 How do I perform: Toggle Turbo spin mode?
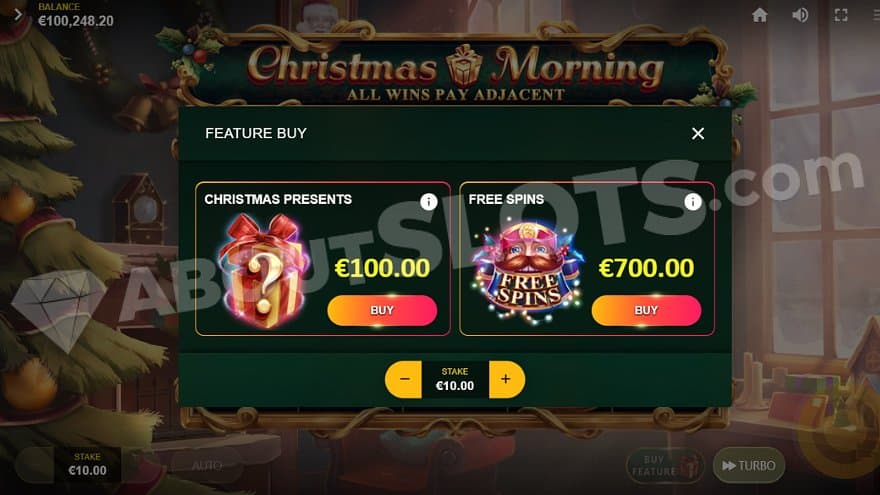point(749,465)
